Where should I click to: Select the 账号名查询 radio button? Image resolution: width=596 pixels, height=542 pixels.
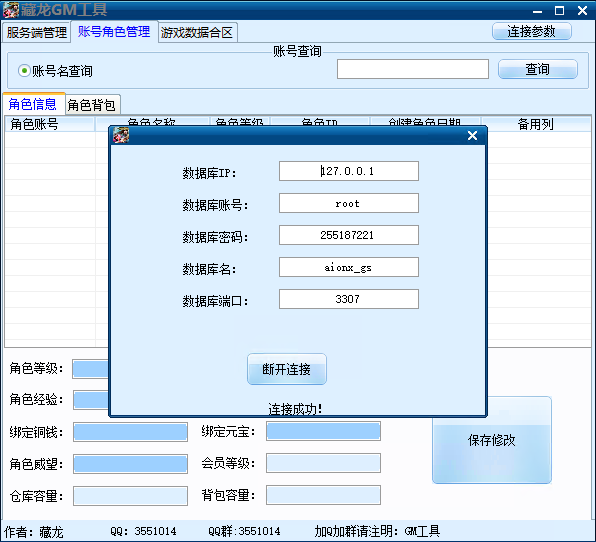[24, 71]
